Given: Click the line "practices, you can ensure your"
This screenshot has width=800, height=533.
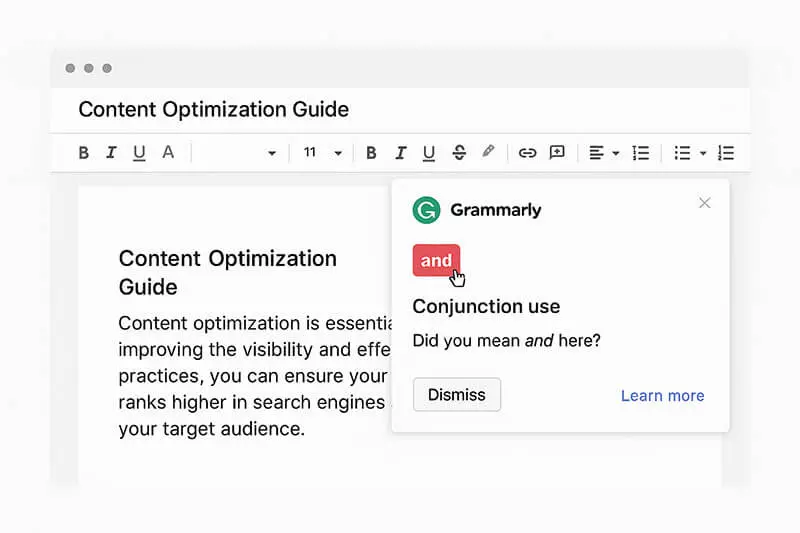Looking at the screenshot, I should tap(253, 376).
